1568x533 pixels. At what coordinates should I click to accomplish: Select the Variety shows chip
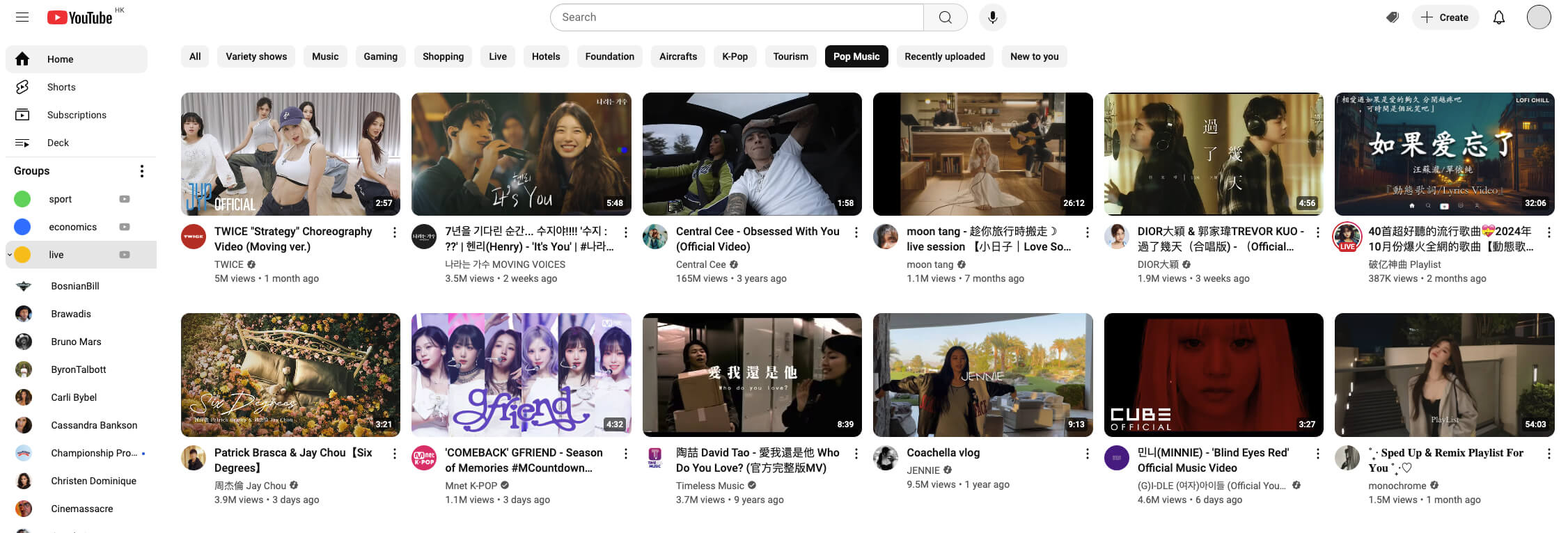point(256,56)
